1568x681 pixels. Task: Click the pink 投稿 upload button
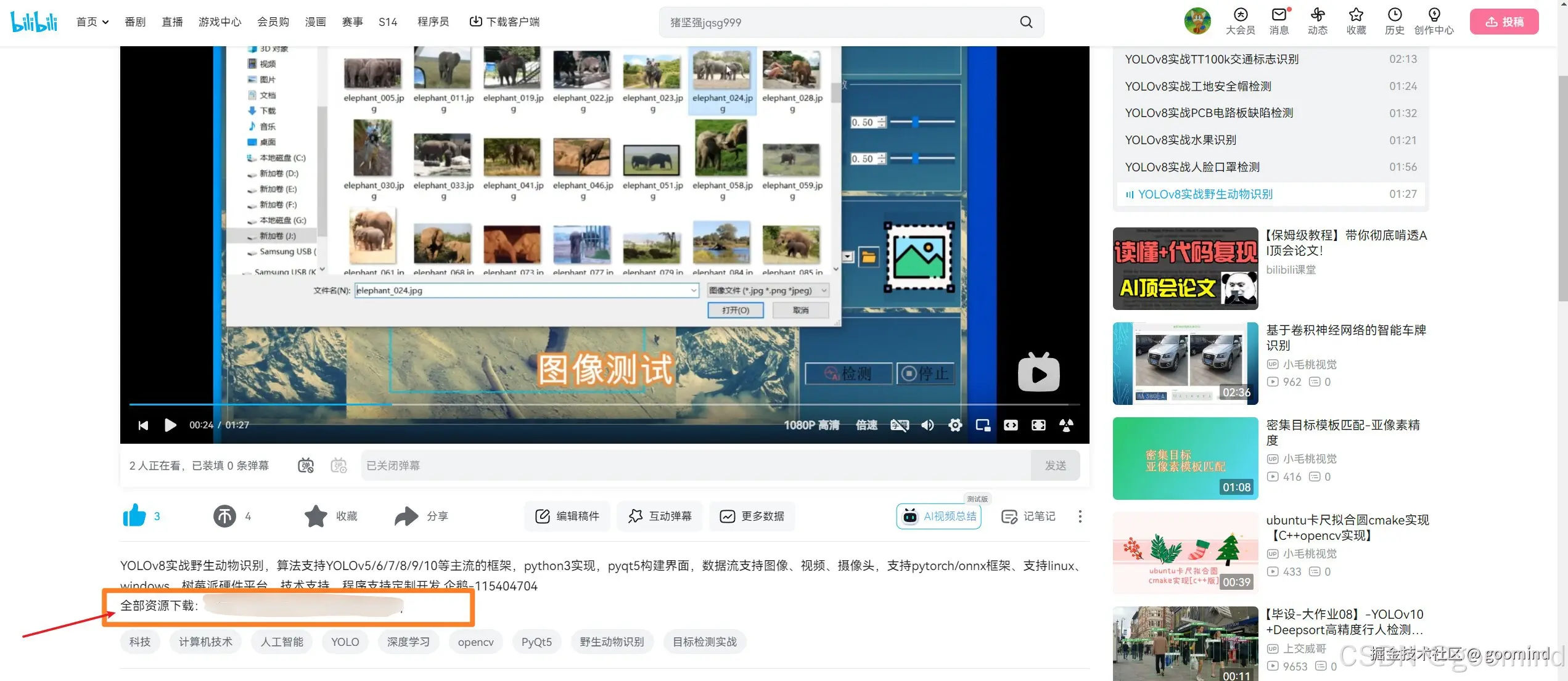click(x=1504, y=20)
